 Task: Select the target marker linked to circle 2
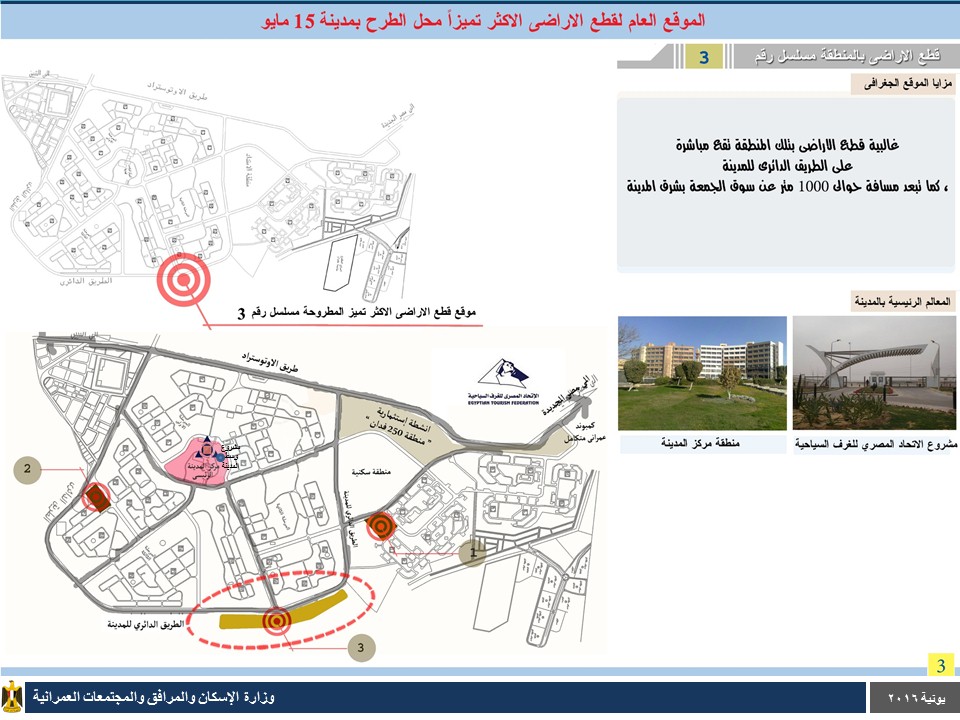[96, 497]
